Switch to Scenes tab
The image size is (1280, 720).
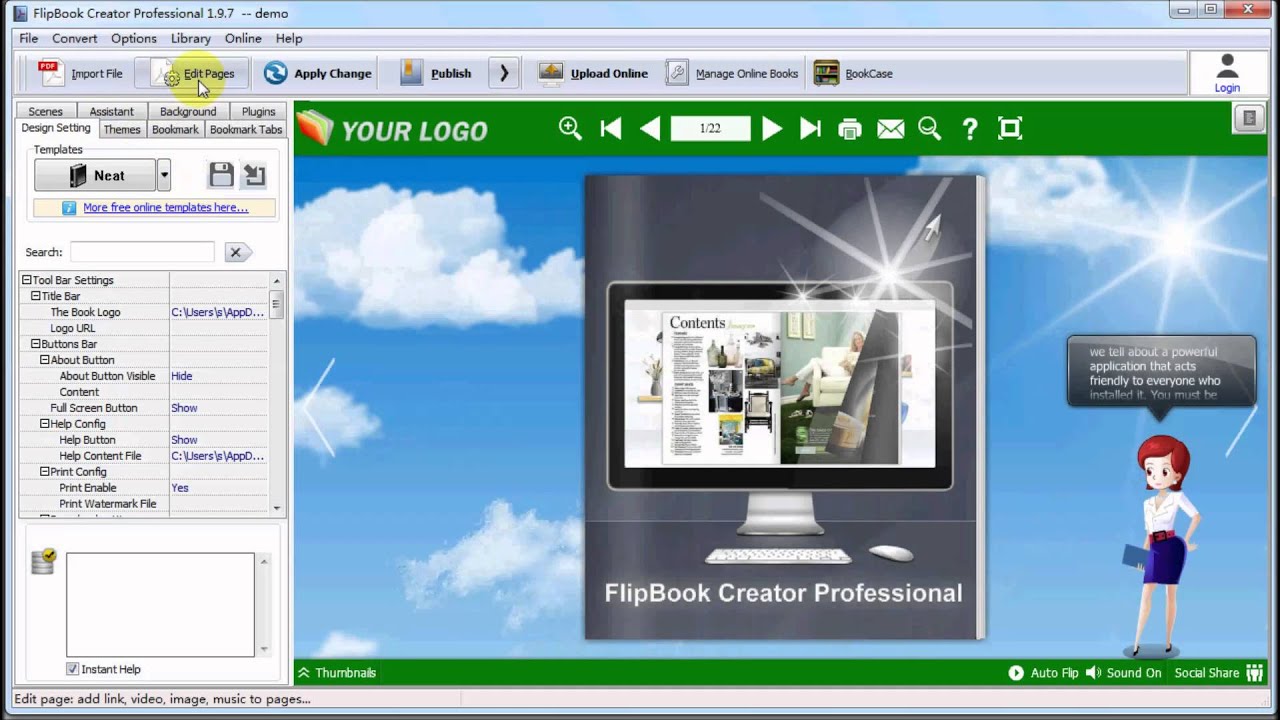pyautogui.click(x=45, y=111)
